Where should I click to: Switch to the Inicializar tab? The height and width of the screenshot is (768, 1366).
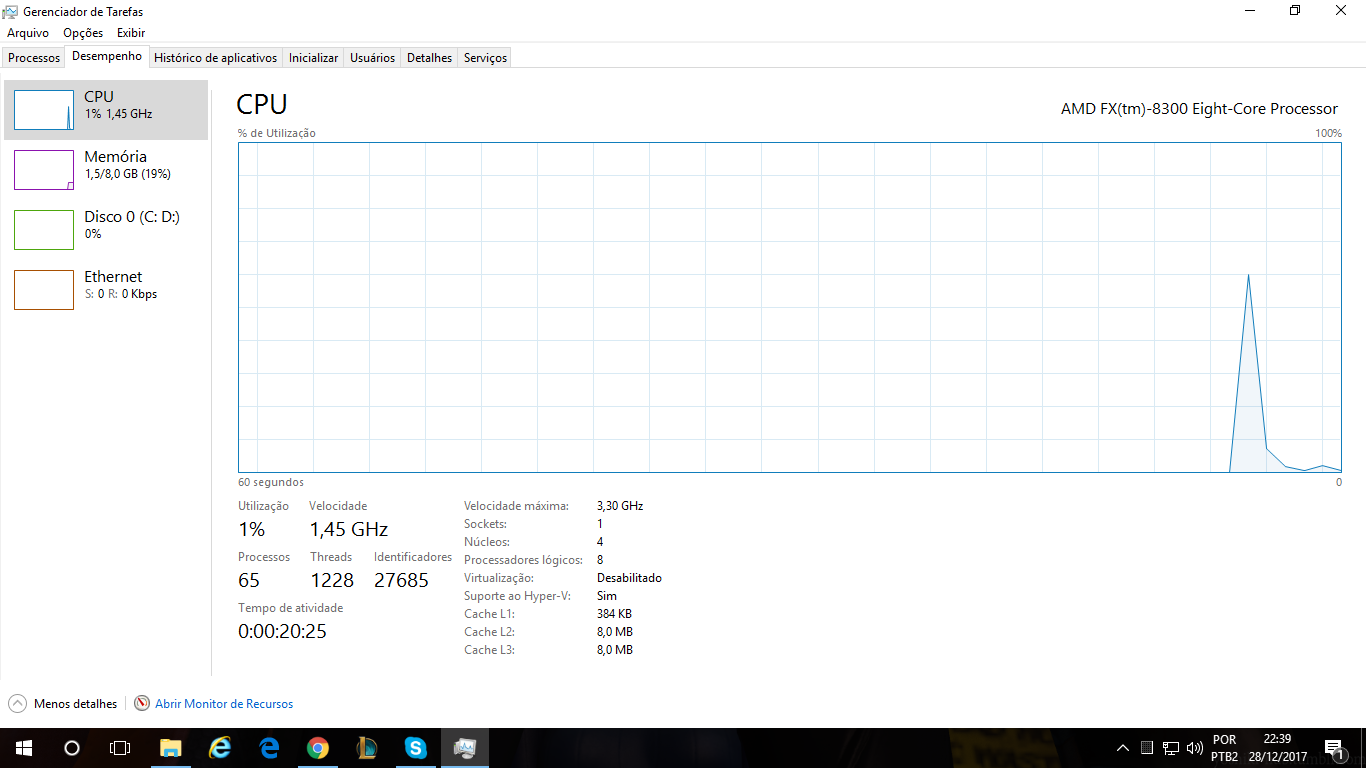[313, 58]
